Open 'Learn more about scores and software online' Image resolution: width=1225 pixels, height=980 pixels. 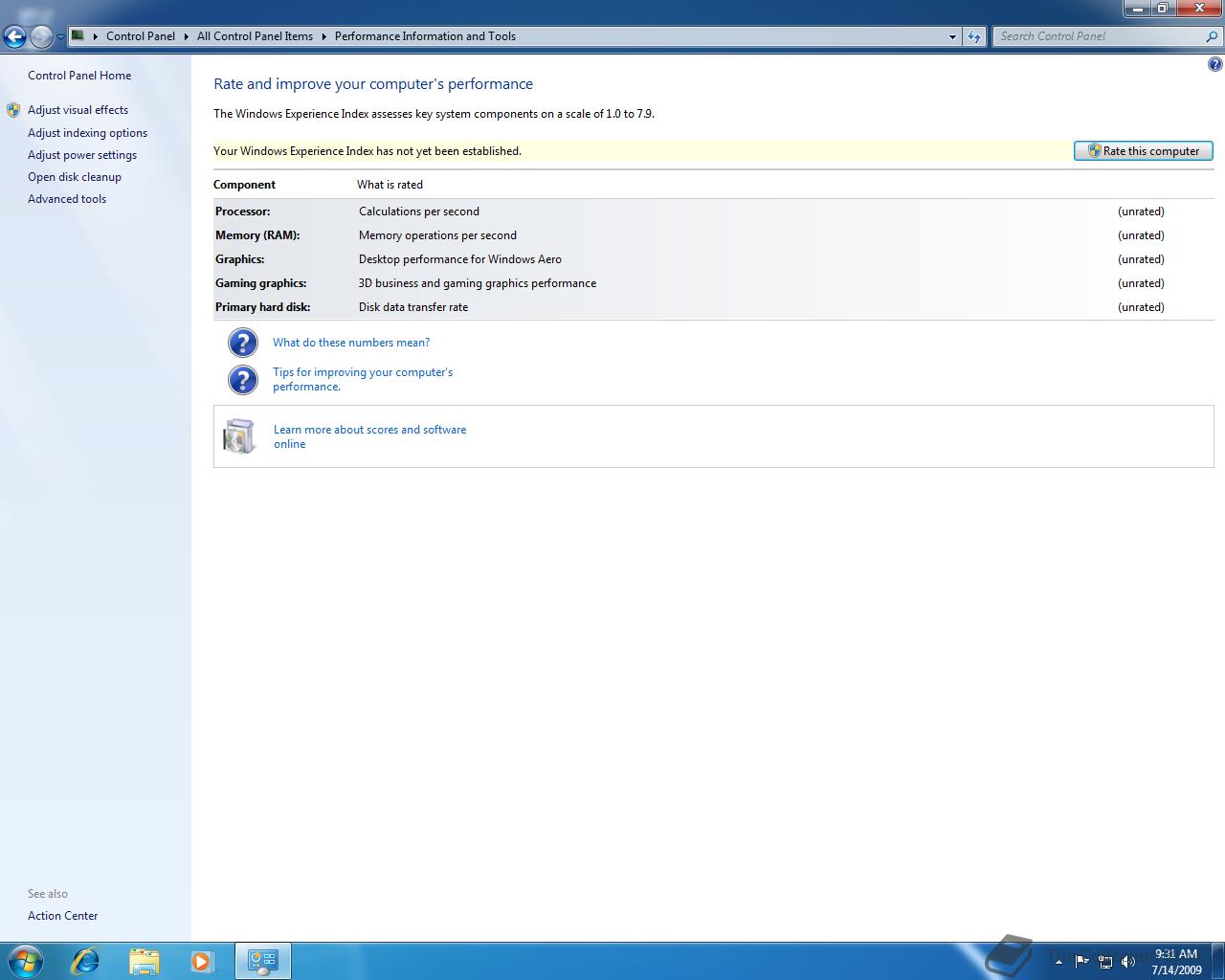(369, 436)
